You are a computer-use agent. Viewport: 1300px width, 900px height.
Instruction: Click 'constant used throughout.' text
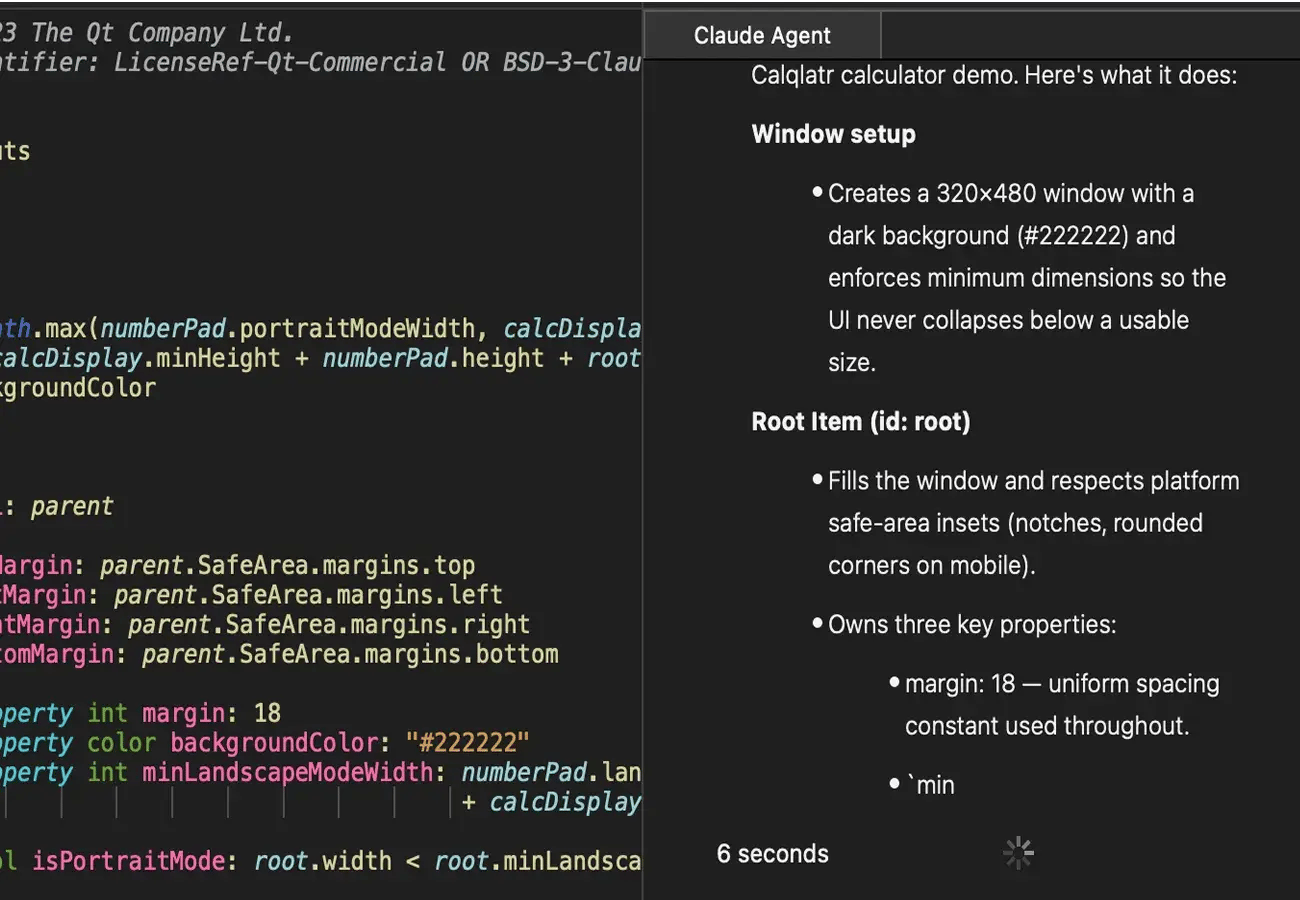coord(1047,726)
